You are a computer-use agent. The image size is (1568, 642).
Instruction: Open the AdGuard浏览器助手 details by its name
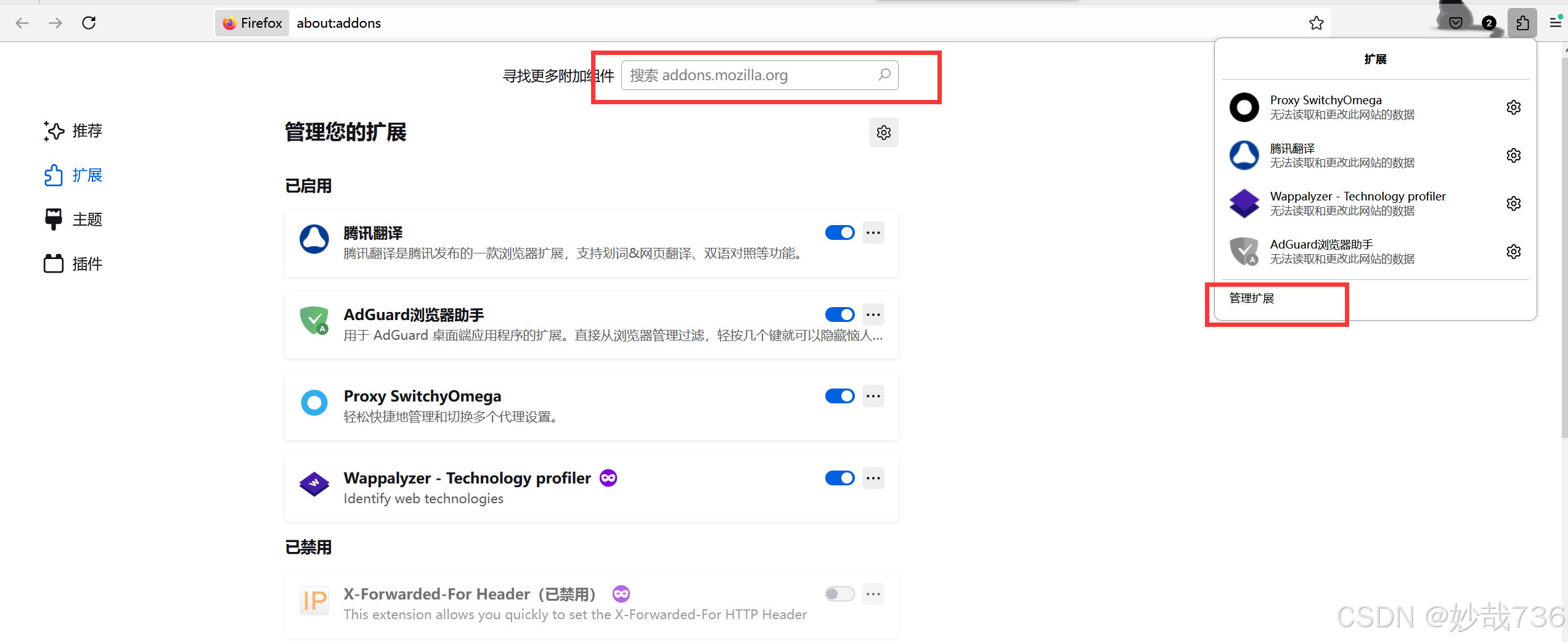pyautogui.click(x=414, y=315)
